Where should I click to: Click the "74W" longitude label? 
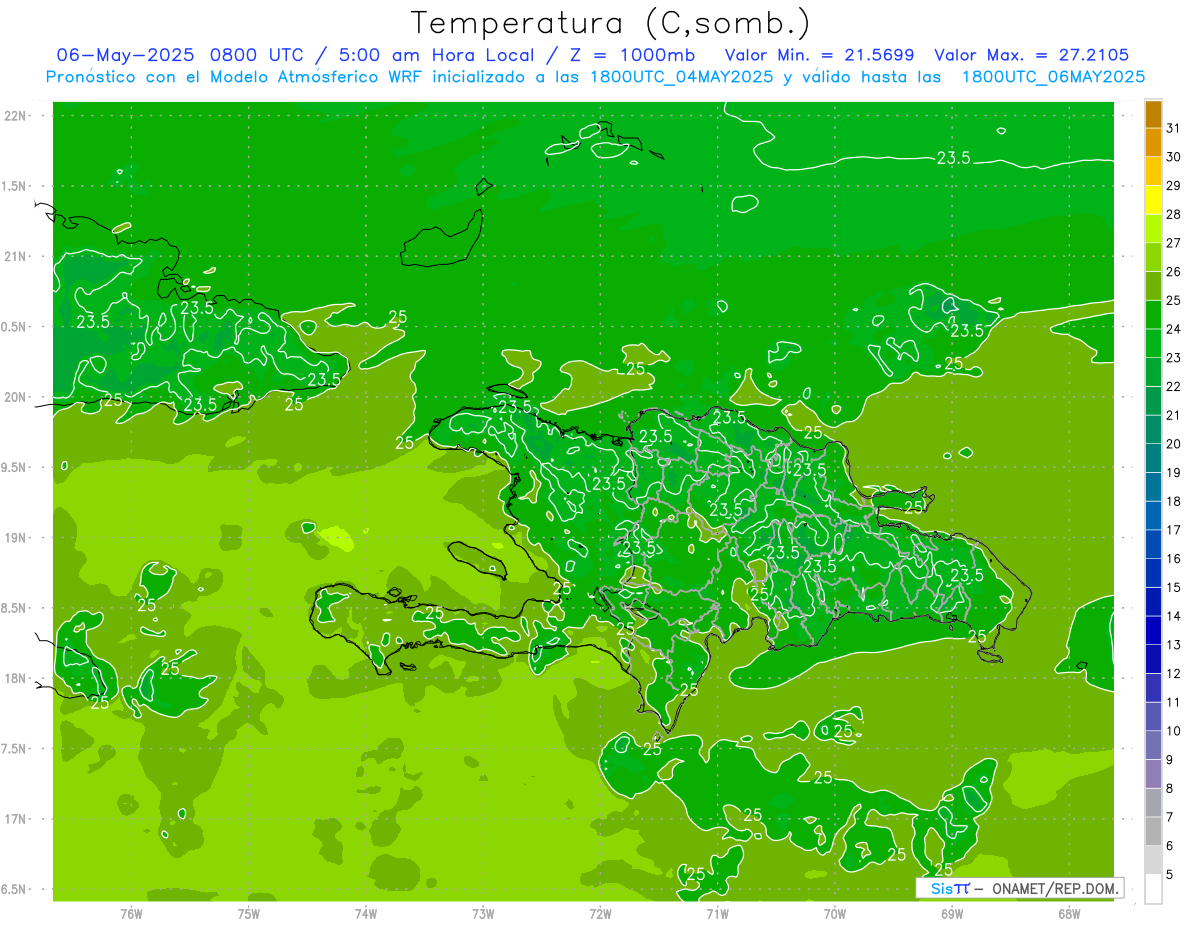pyautogui.click(x=366, y=914)
